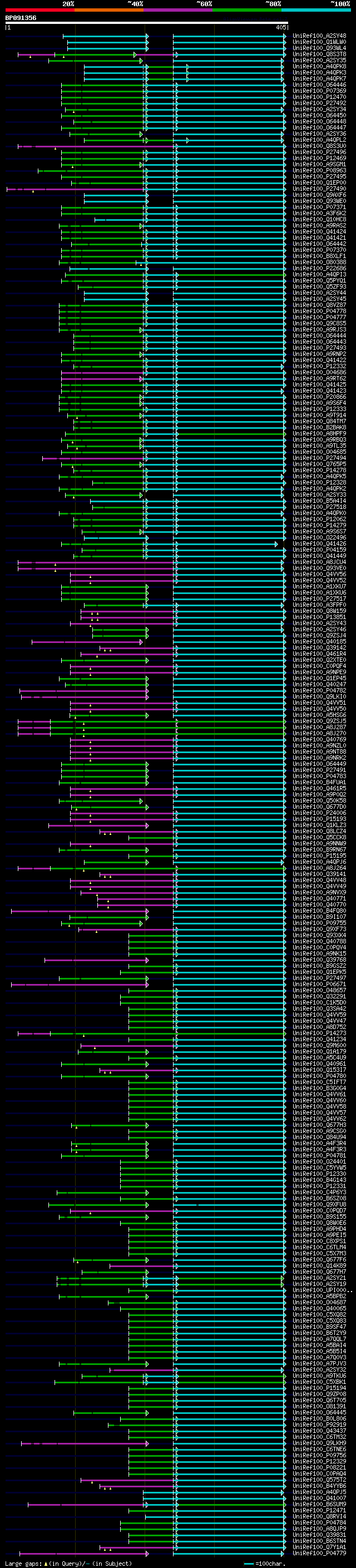This screenshot has width=356, height=1568.
Task: Click the cyan alignment bar for UniRef100_A2SY48
Action: coord(229,36)
